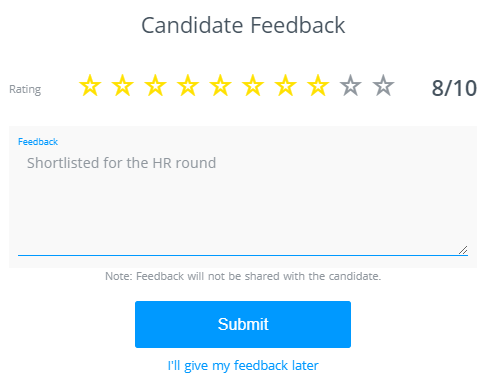Click the Rating label
The image size is (489, 387).
pyautogui.click(x=25, y=89)
